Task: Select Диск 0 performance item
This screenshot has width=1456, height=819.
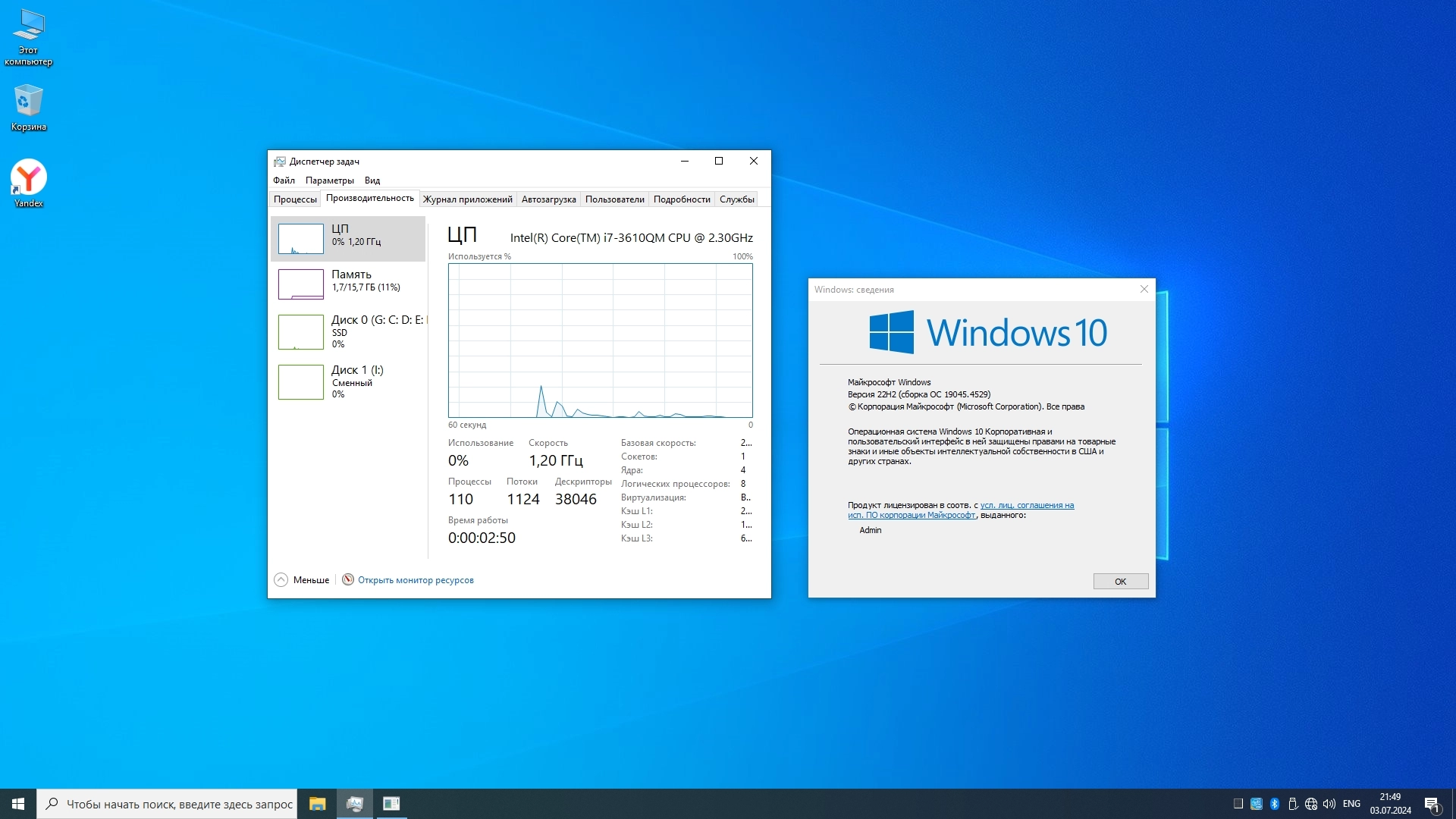Action: (x=349, y=331)
